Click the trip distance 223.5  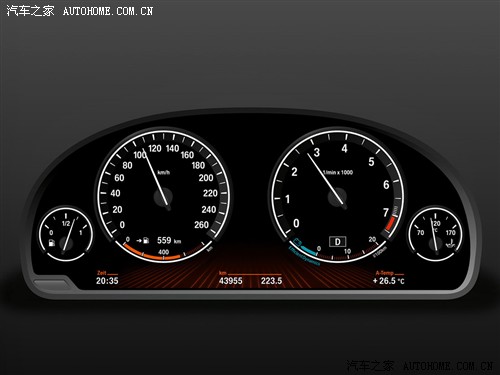271,281
